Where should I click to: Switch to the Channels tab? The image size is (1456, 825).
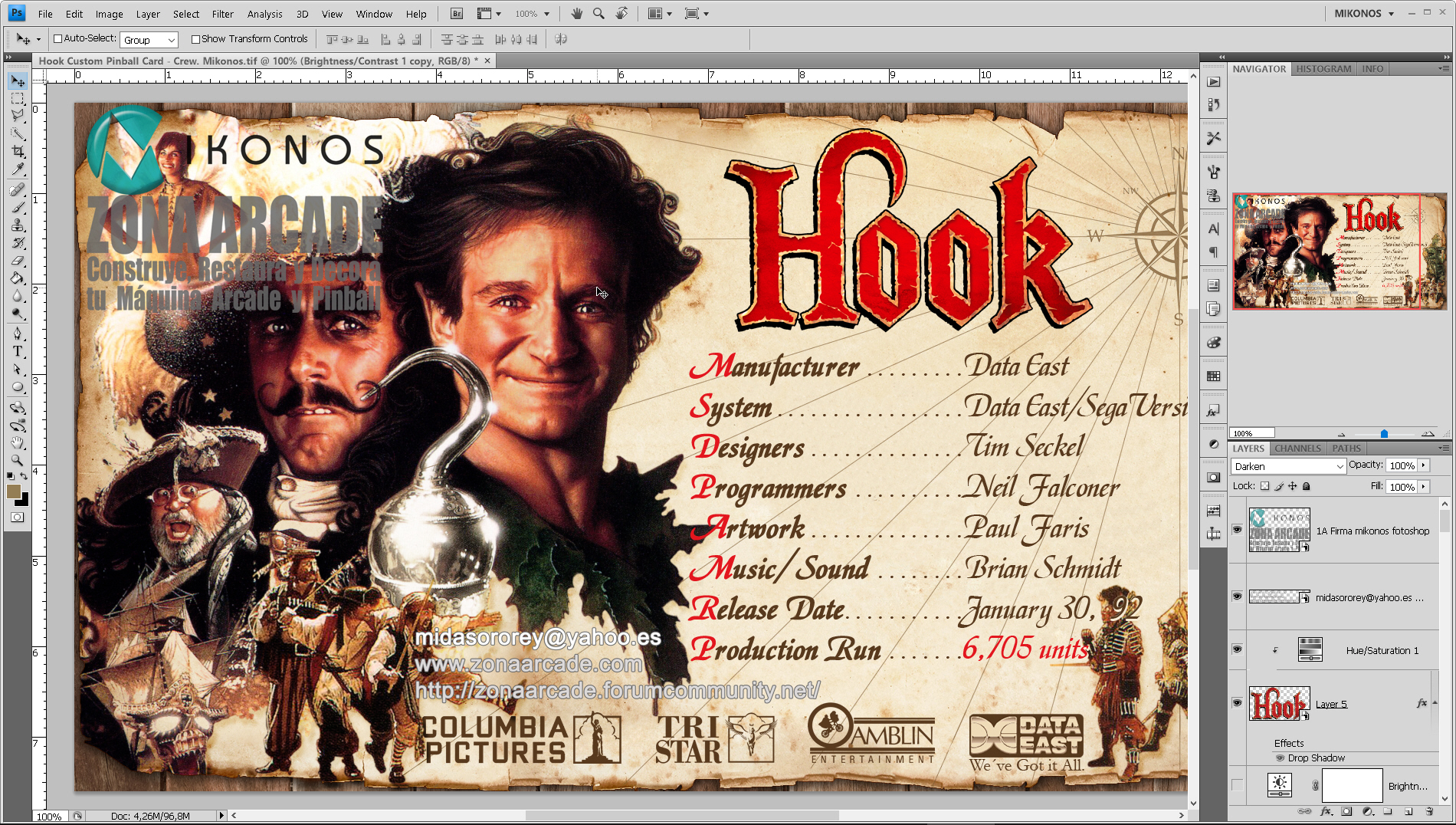(1297, 449)
